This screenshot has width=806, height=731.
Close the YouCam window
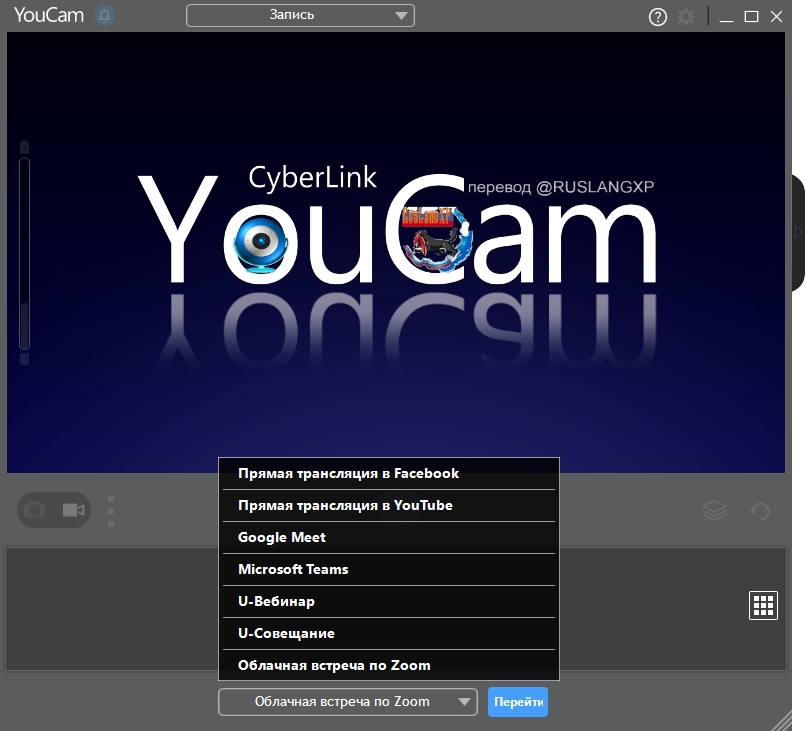(x=776, y=17)
